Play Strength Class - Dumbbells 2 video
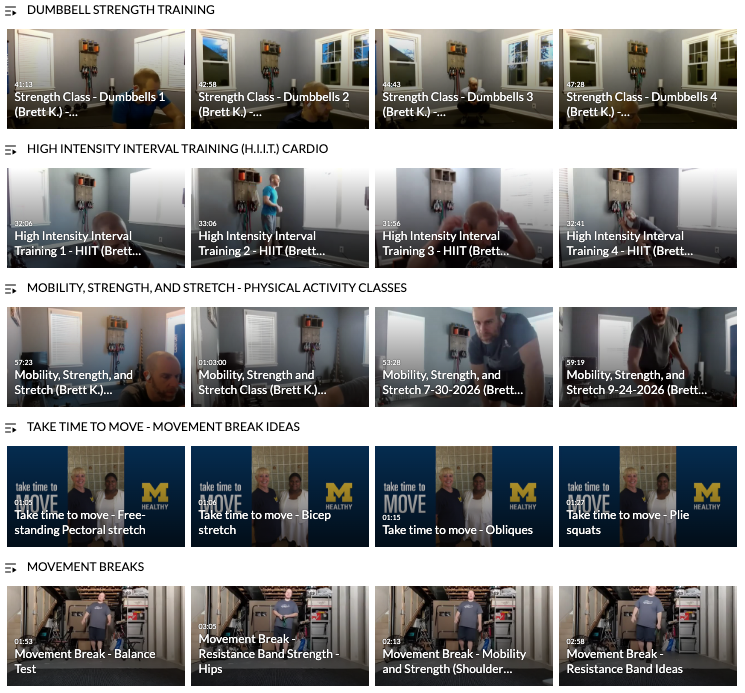The height and width of the screenshot is (693, 745). click(280, 79)
